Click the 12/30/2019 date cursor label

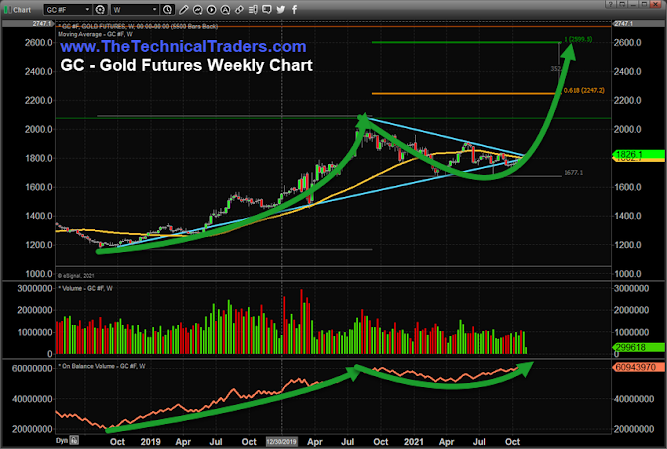pyautogui.click(x=282, y=442)
